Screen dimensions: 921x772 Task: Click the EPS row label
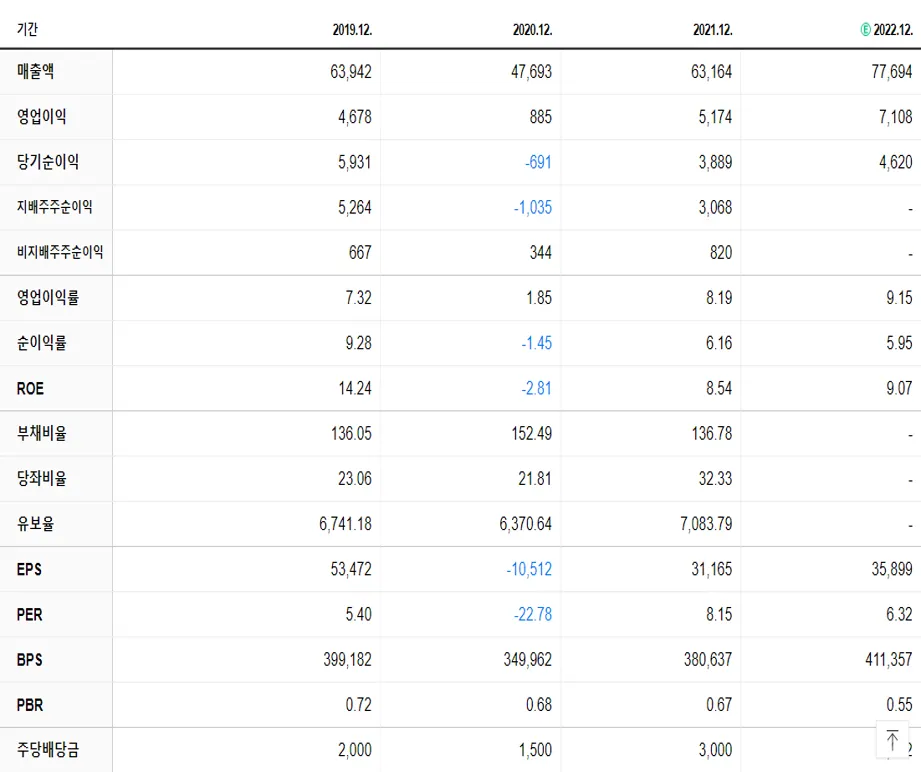(29, 569)
